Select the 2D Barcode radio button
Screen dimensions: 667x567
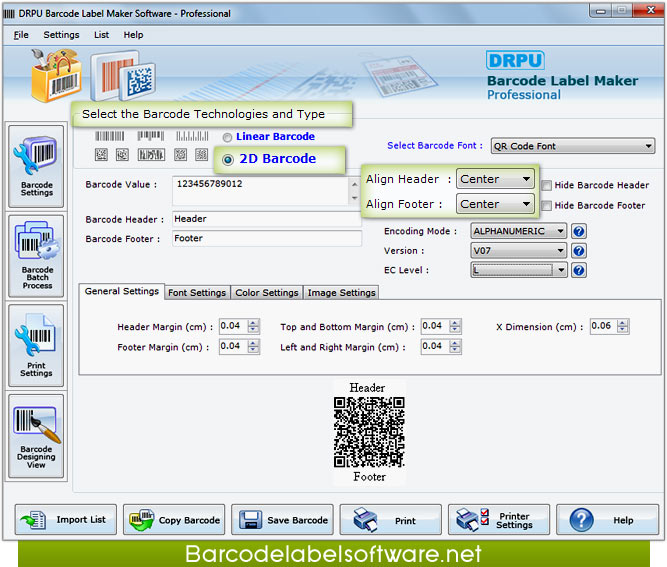228,160
